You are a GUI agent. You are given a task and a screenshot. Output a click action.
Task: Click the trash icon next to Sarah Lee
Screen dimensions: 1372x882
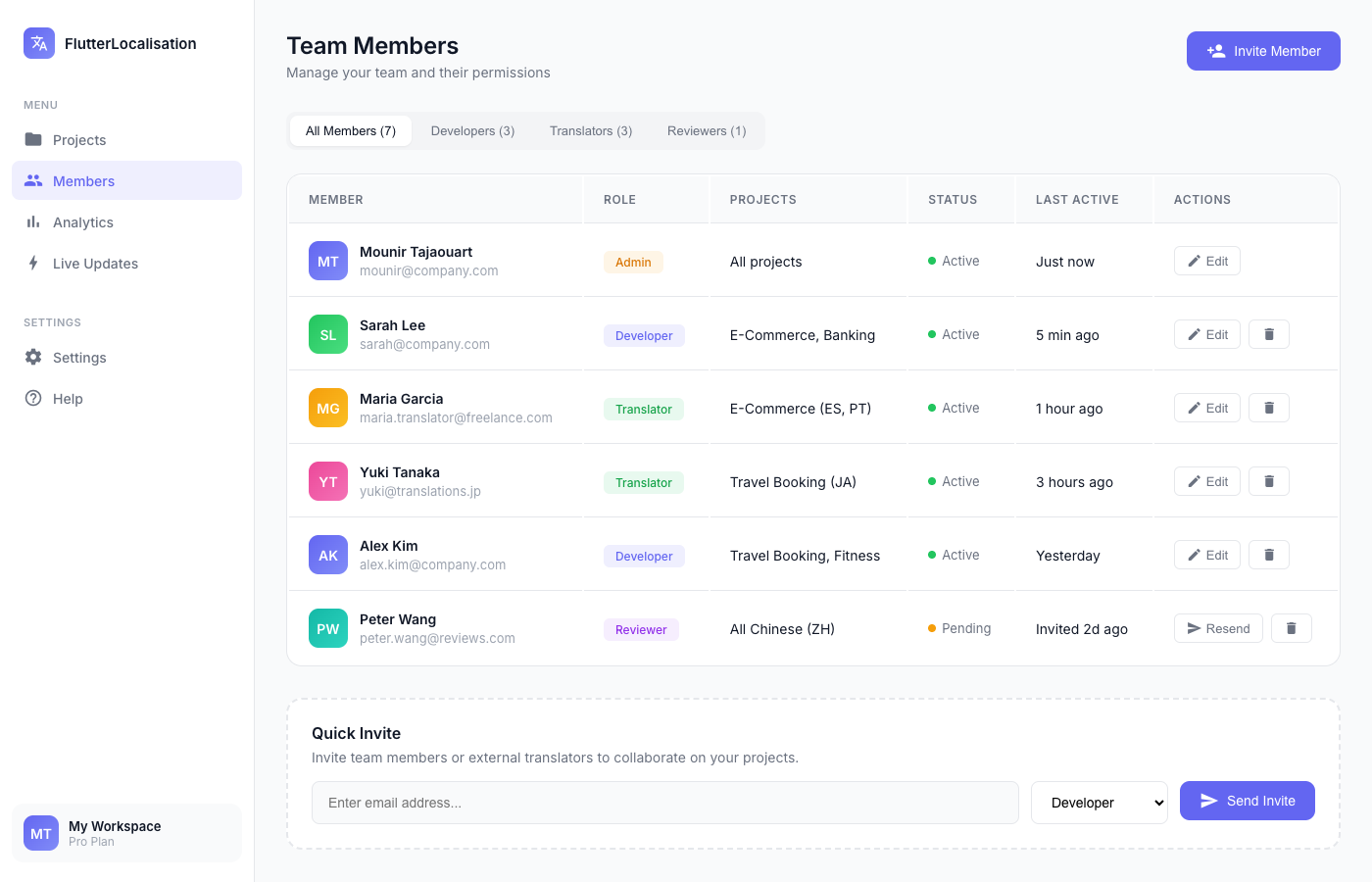coord(1268,334)
